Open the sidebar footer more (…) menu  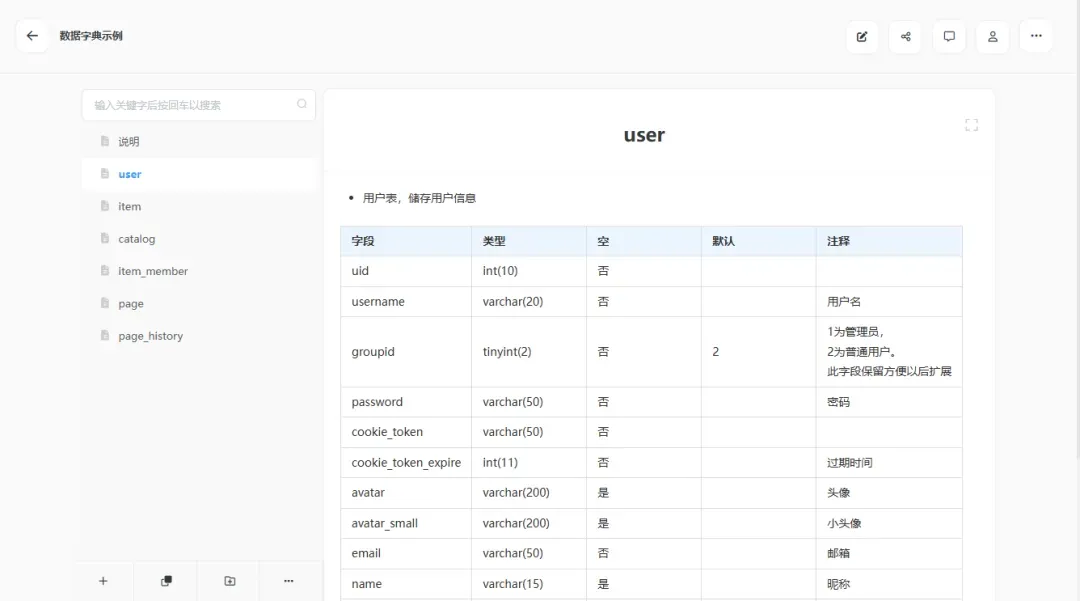[289, 581]
